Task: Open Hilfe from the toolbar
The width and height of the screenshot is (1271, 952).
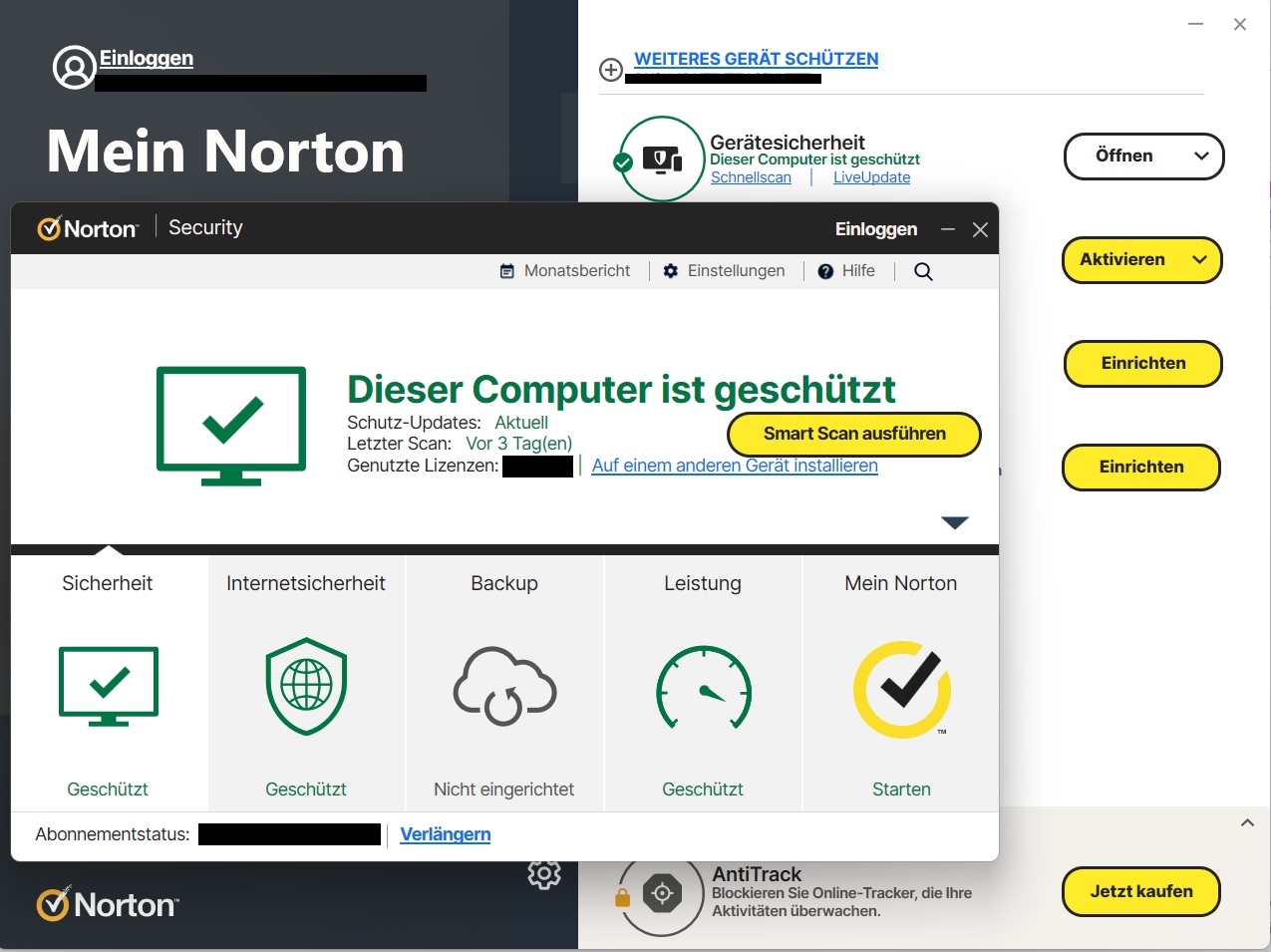Action: (846, 271)
